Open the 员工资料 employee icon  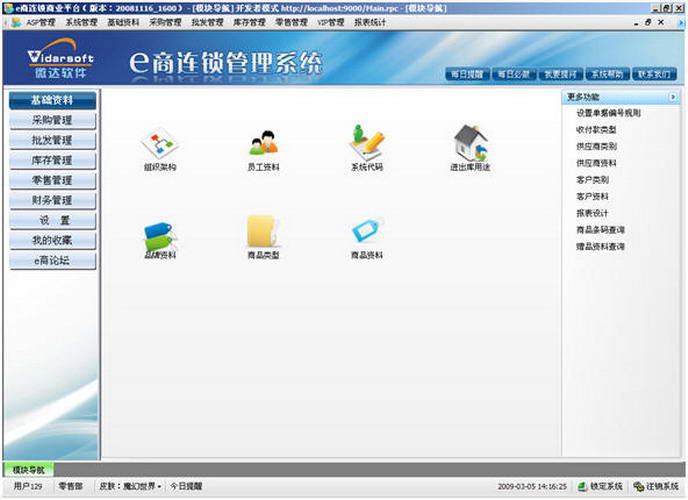click(263, 143)
